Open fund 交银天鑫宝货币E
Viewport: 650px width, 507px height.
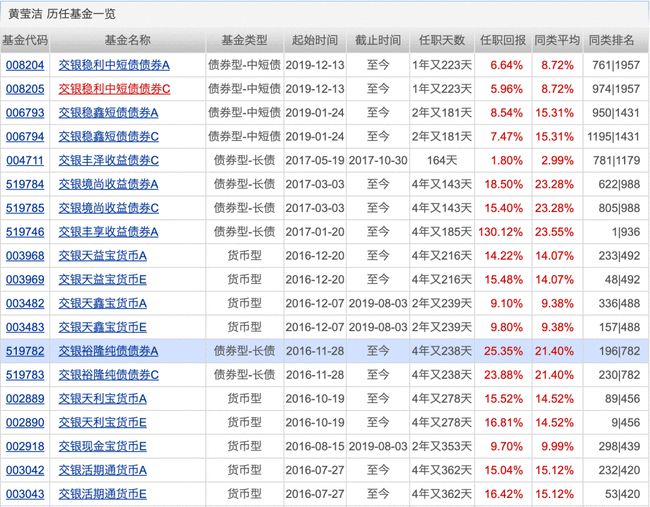tap(102, 327)
